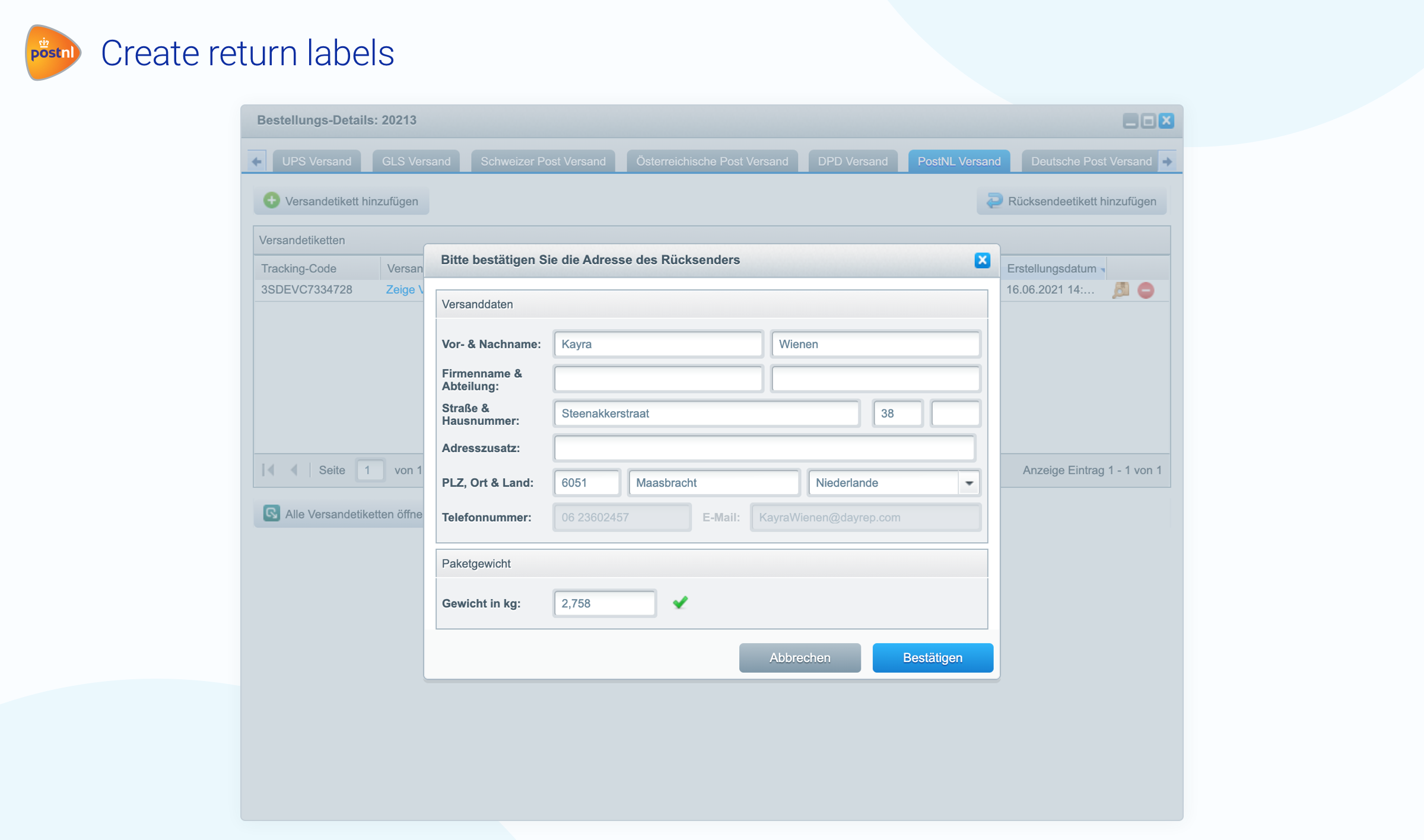
Task: Click postal code field 6051
Action: click(x=587, y=483)
